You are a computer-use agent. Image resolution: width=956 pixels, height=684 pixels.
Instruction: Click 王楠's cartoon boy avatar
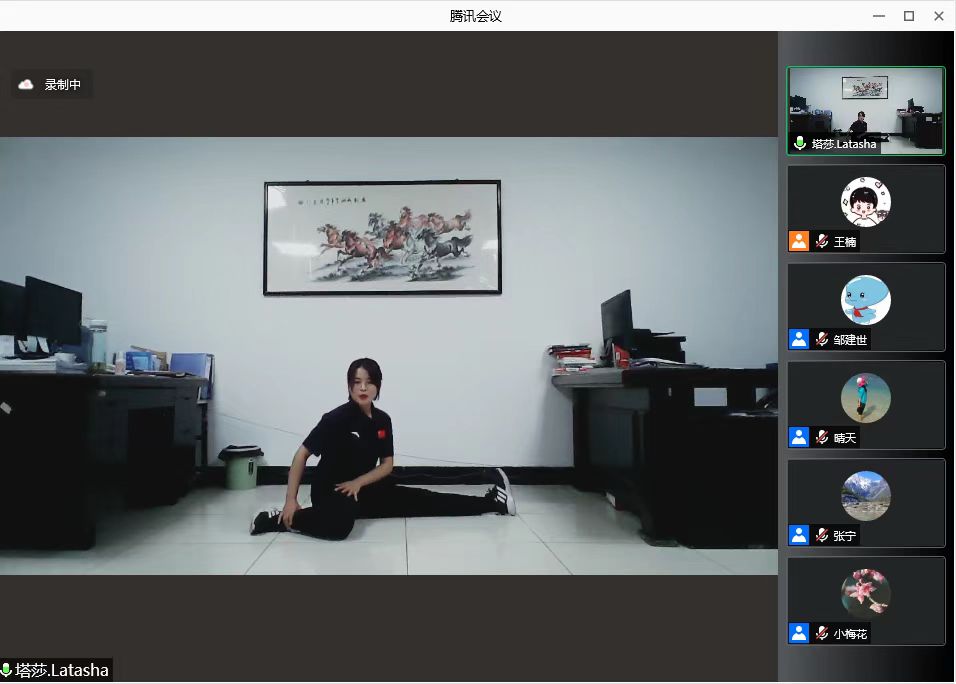click(865, 201)
